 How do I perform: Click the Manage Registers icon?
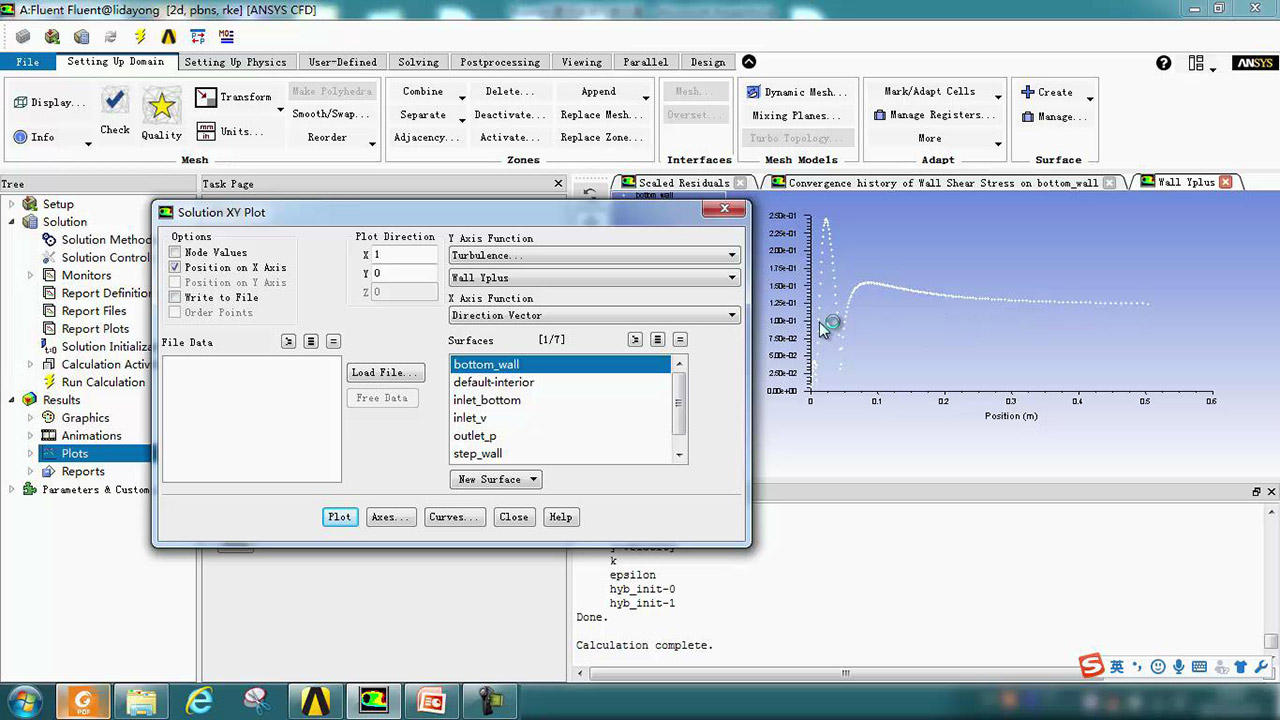tap(880, 115)
